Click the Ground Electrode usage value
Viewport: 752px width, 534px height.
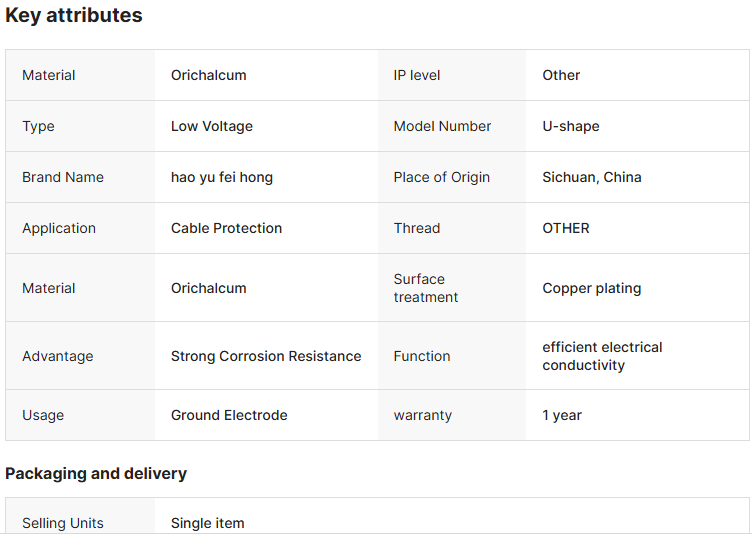click(x=229, y=415)
